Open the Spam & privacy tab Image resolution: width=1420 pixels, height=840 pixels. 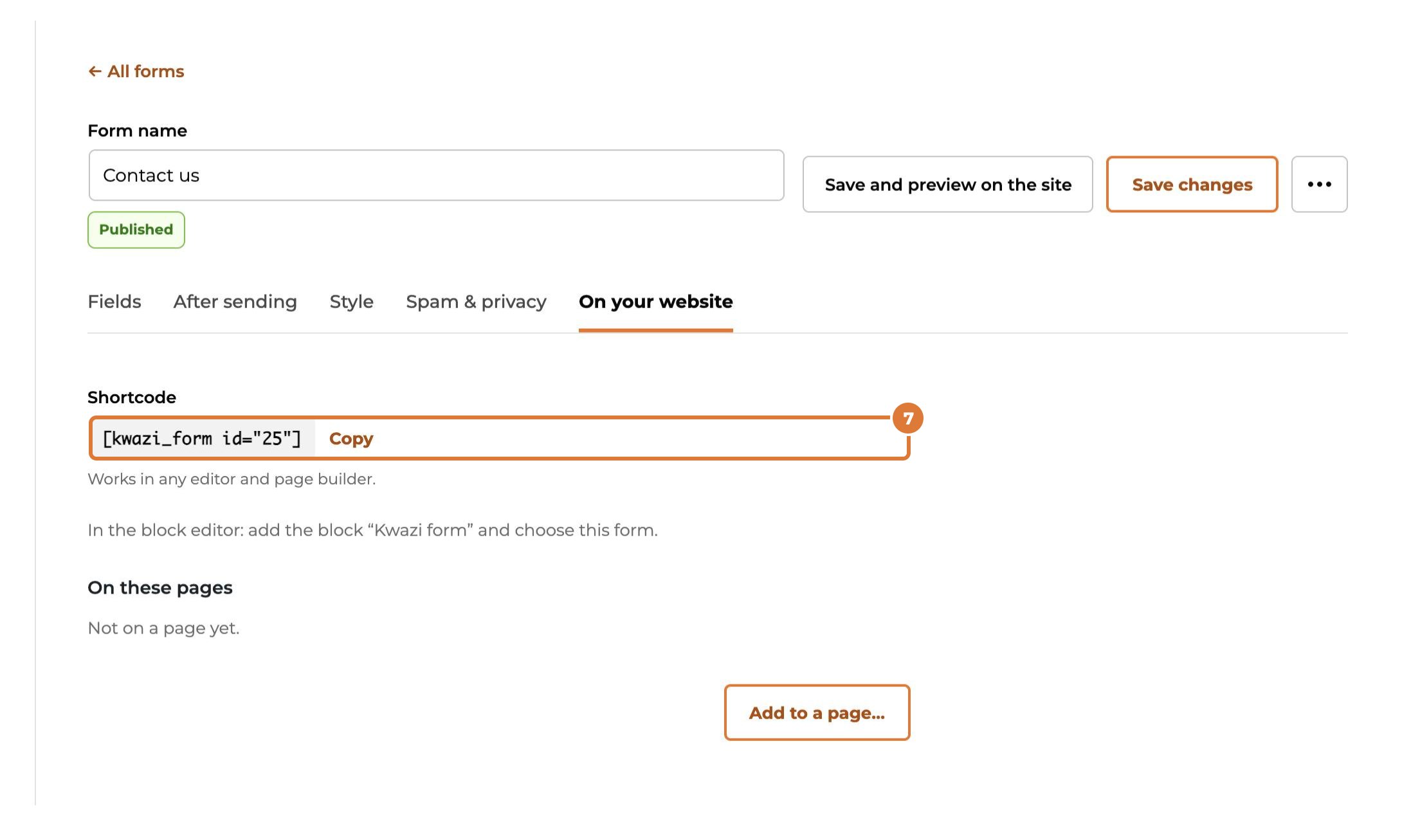[476, 302]
